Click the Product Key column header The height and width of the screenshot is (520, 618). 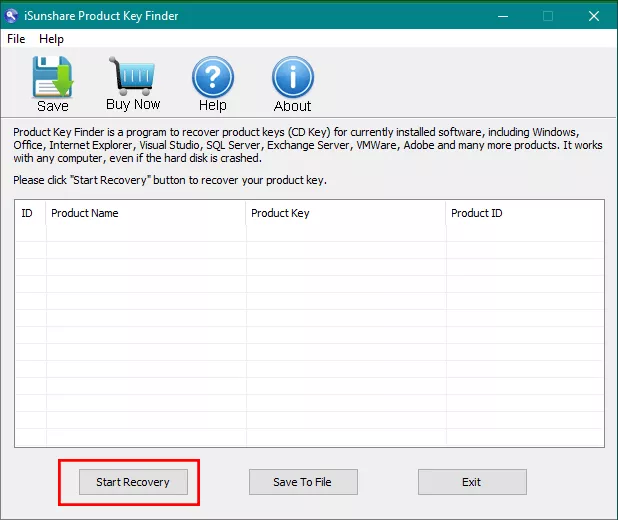click(x=345, y=213)
